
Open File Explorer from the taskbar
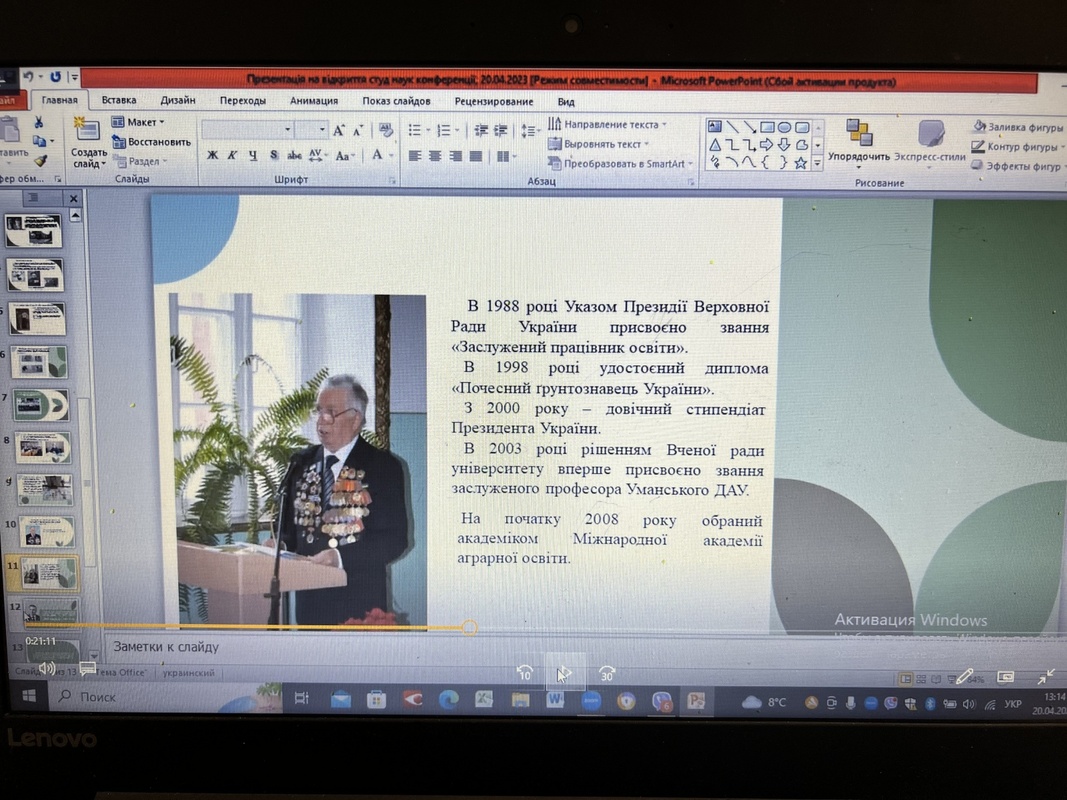(x=521, y=699)
